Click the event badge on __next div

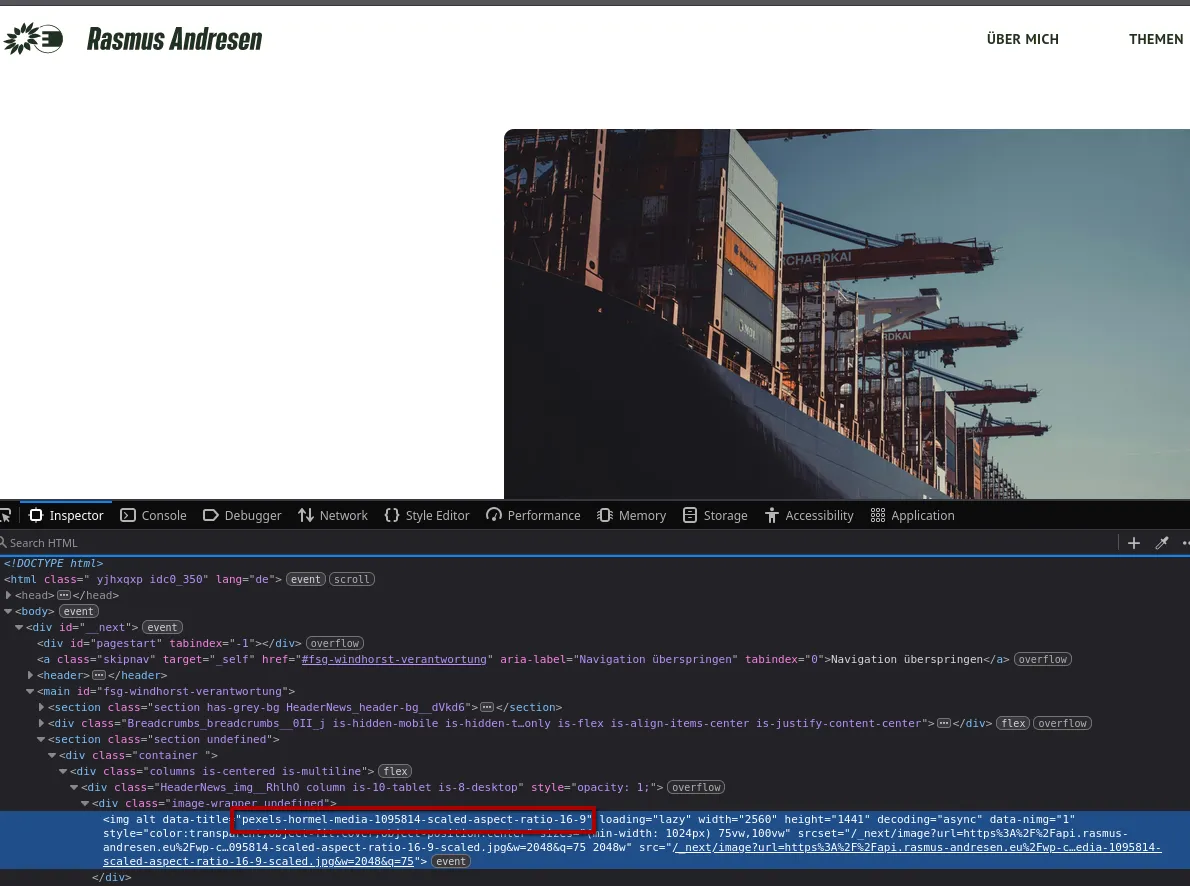coord(162,627)
